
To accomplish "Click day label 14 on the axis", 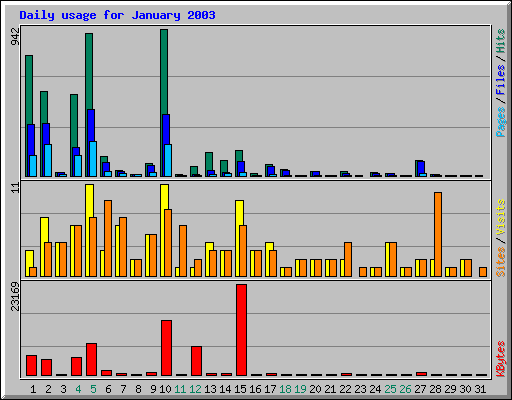I will point(225,389).
